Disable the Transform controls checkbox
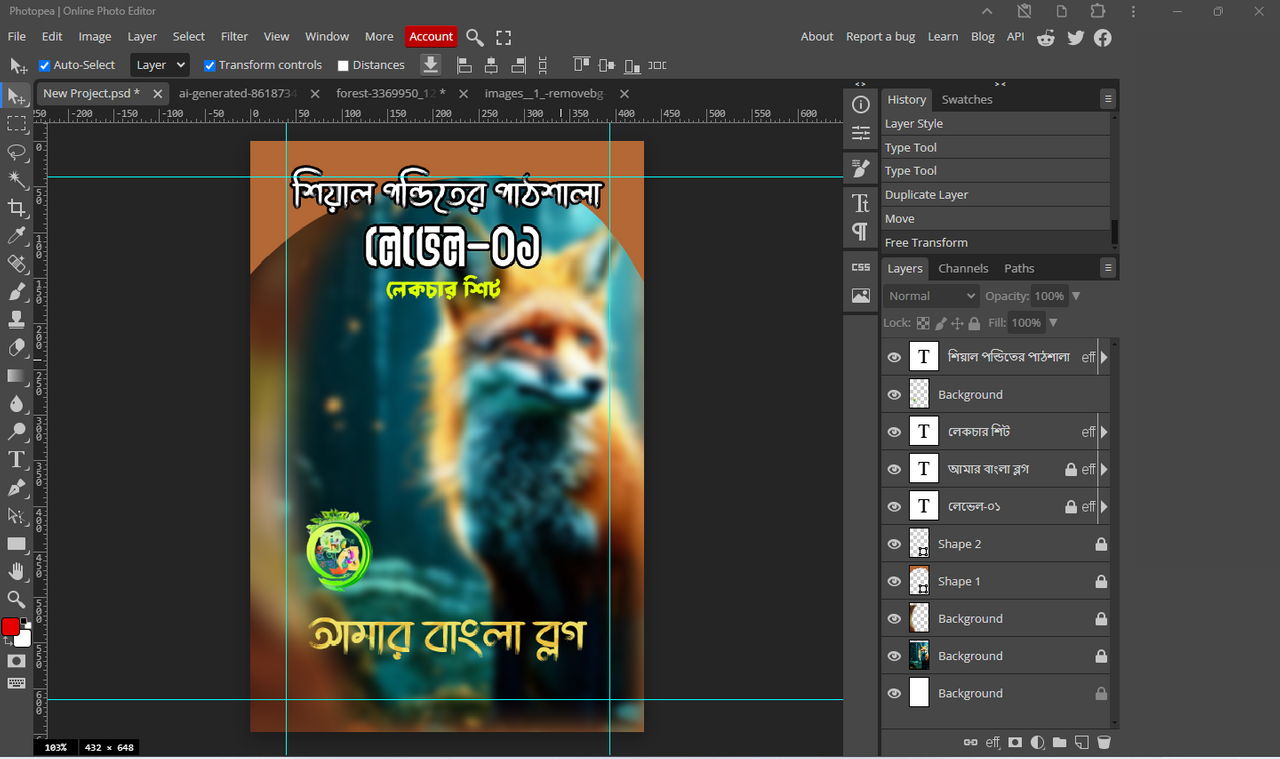Screen dimensions: 1280x759 [210, 66]
